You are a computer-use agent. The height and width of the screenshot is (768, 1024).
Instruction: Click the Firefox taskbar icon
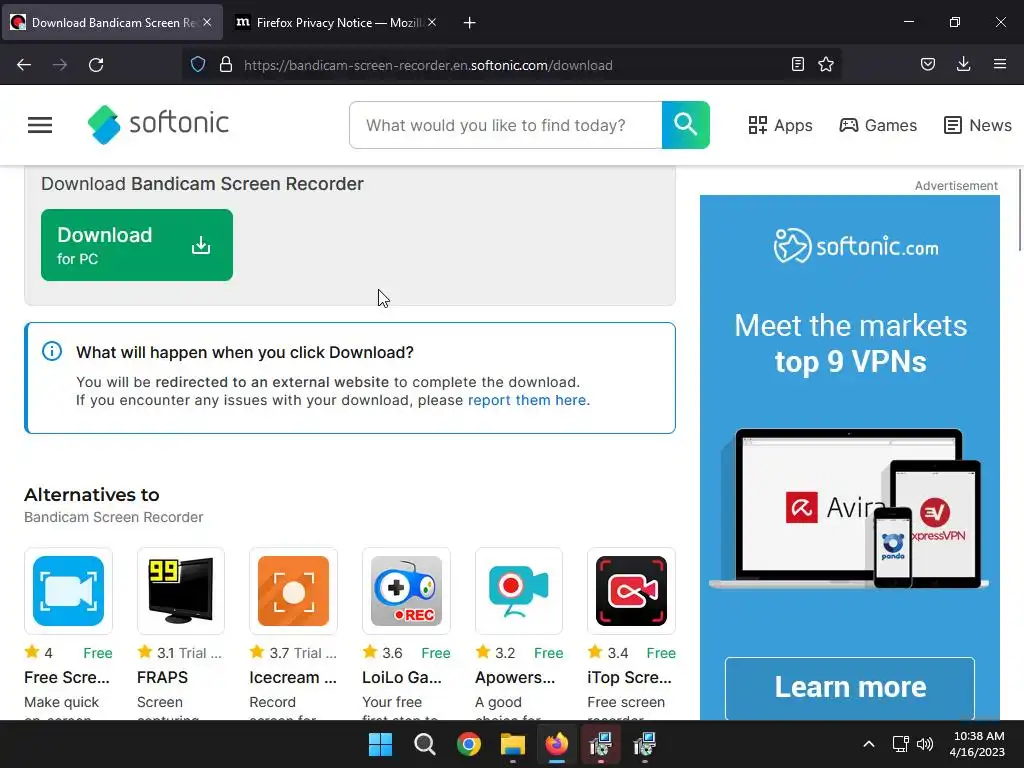[x=556, y=744]
